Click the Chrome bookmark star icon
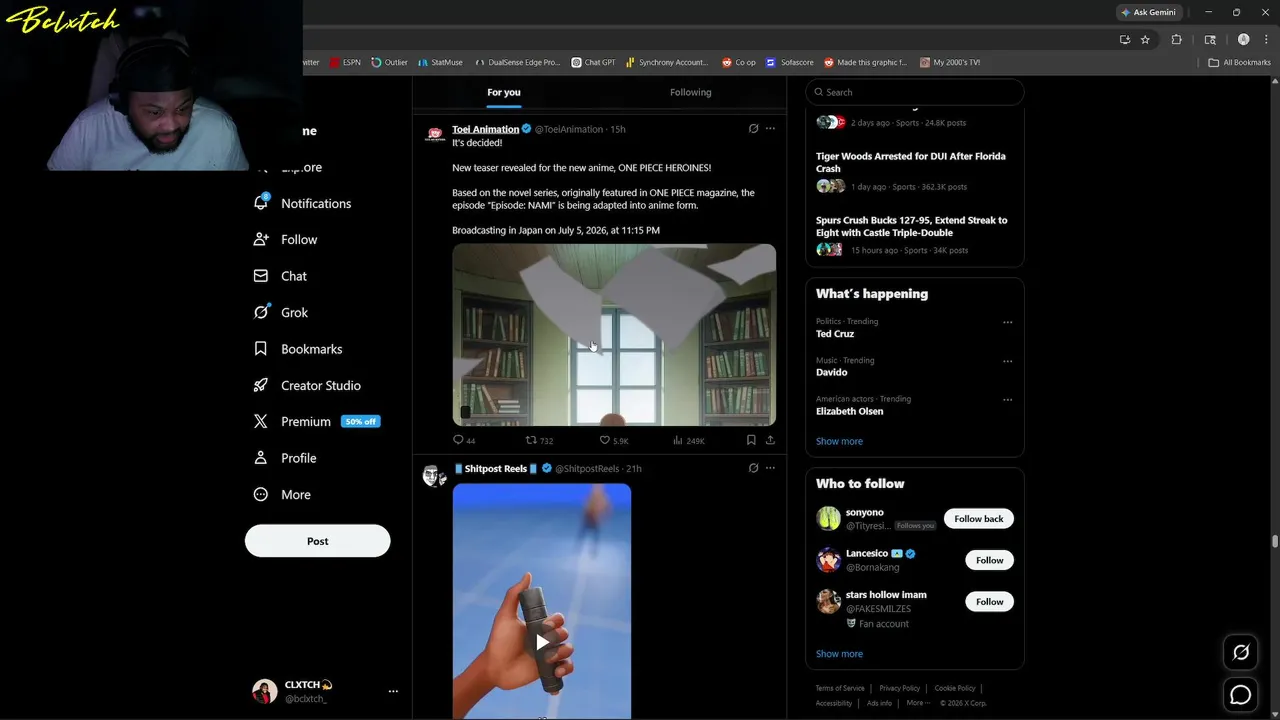The height and width of the screenshot is (720, 1280). point(1145,40)
